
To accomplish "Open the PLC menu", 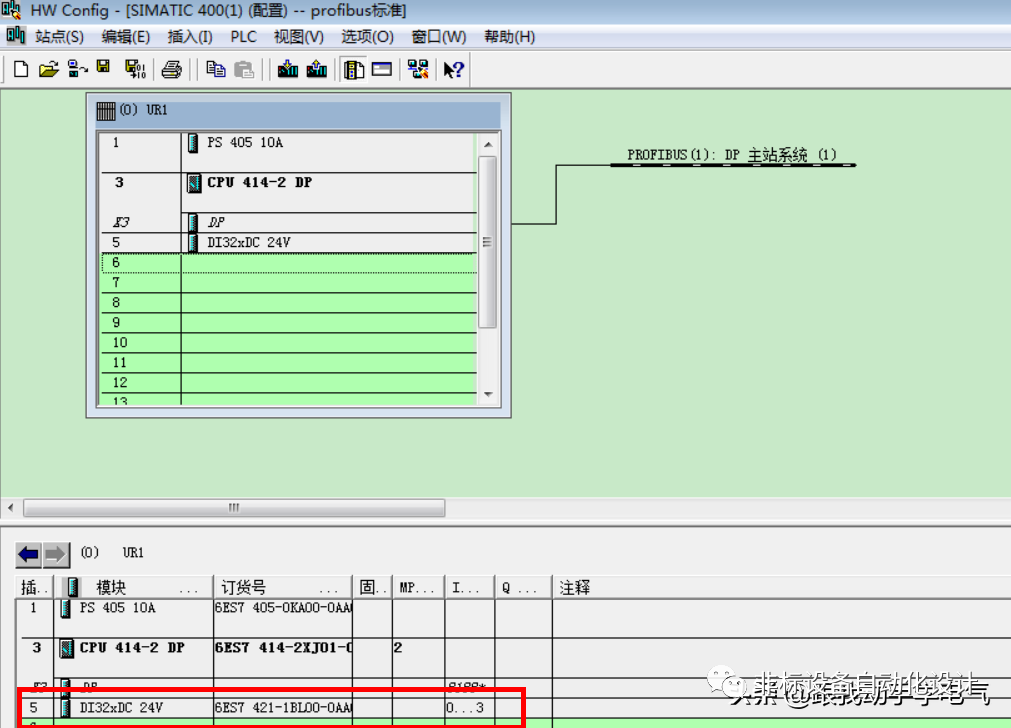I will 243,36.
